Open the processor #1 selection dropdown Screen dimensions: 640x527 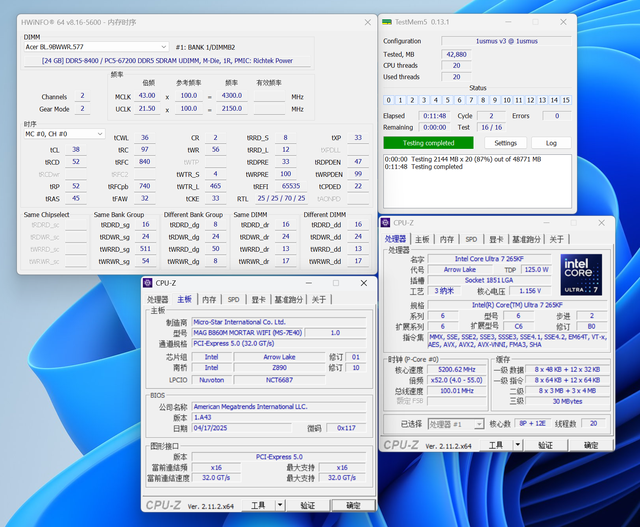pyautogui.click(x=456, y=424)
